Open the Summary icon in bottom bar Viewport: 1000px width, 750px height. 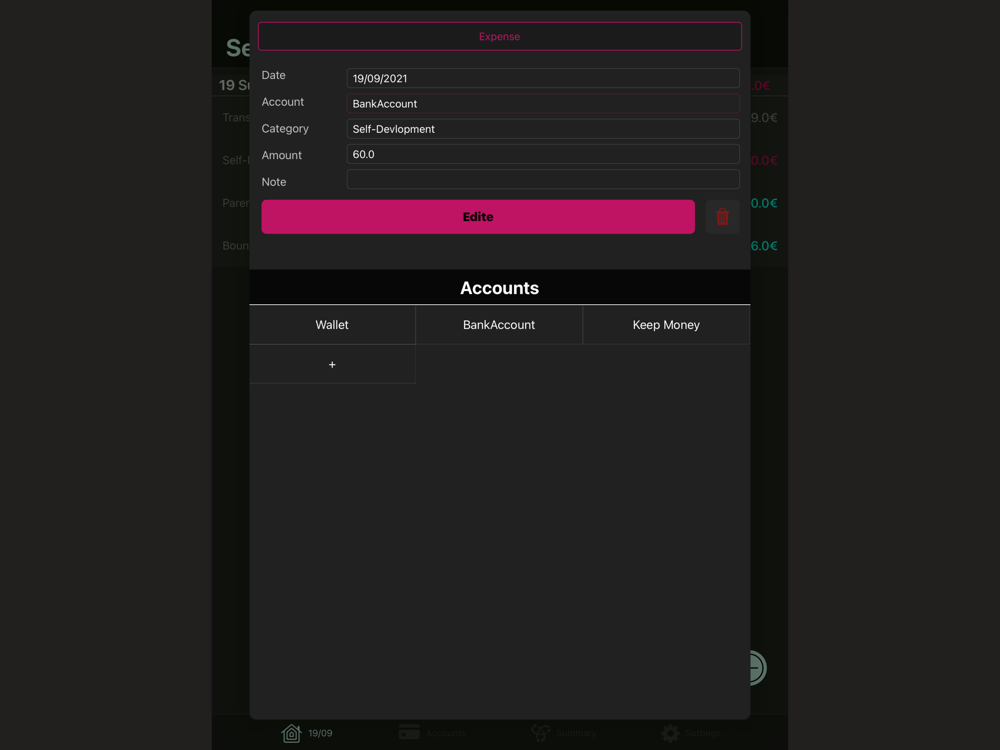click(541, 733)
